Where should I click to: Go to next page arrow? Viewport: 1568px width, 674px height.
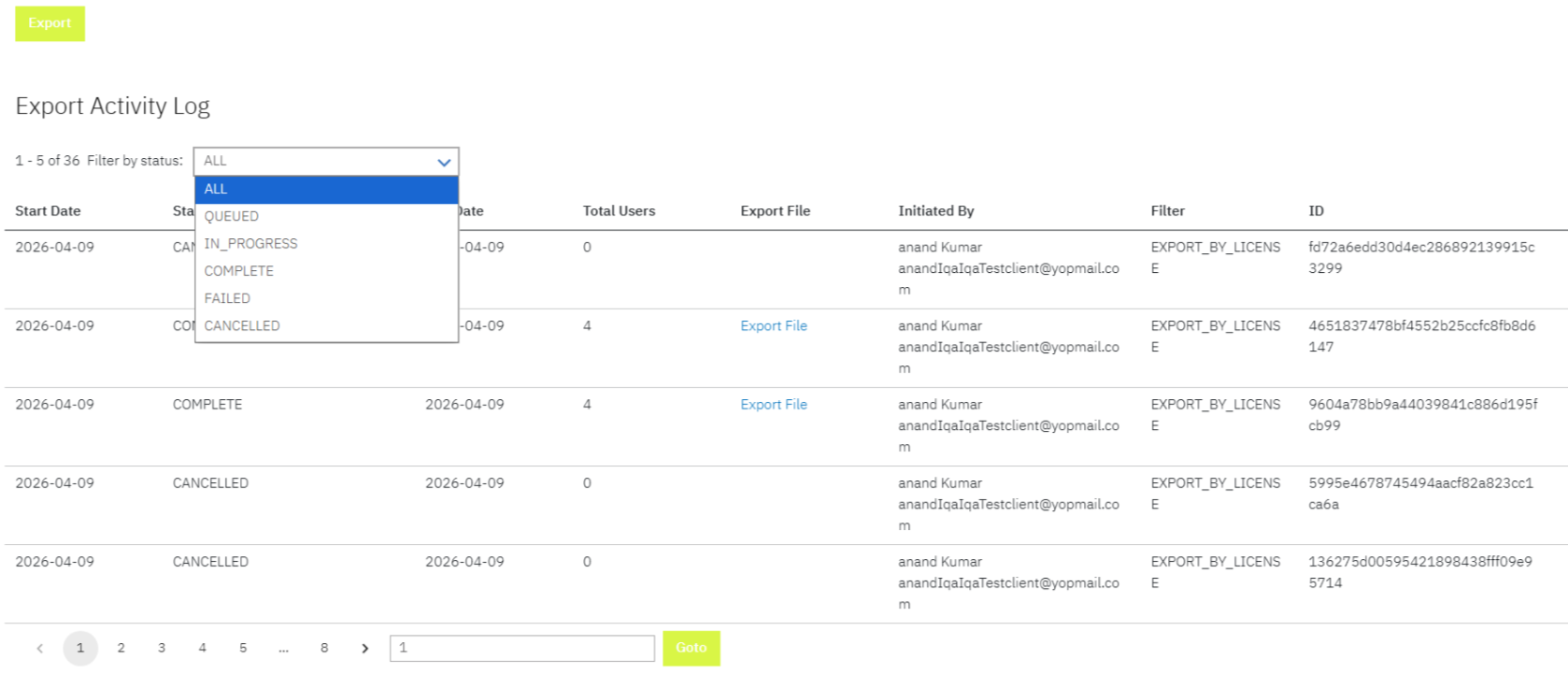pos(364,648)
